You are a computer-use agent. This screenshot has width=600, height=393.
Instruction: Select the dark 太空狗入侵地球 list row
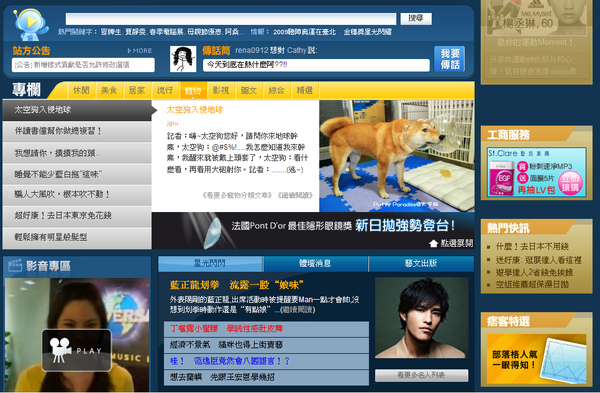tap(77, 110)
